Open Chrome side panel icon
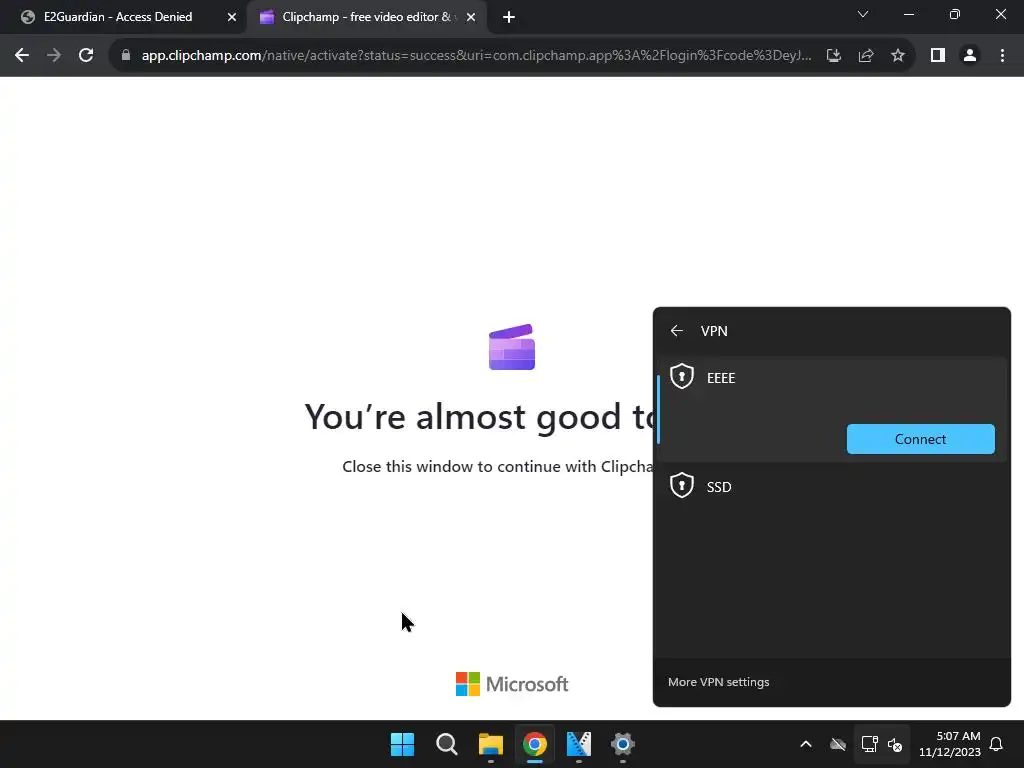This screenshot has height=768, width=1024. (938, 56)
